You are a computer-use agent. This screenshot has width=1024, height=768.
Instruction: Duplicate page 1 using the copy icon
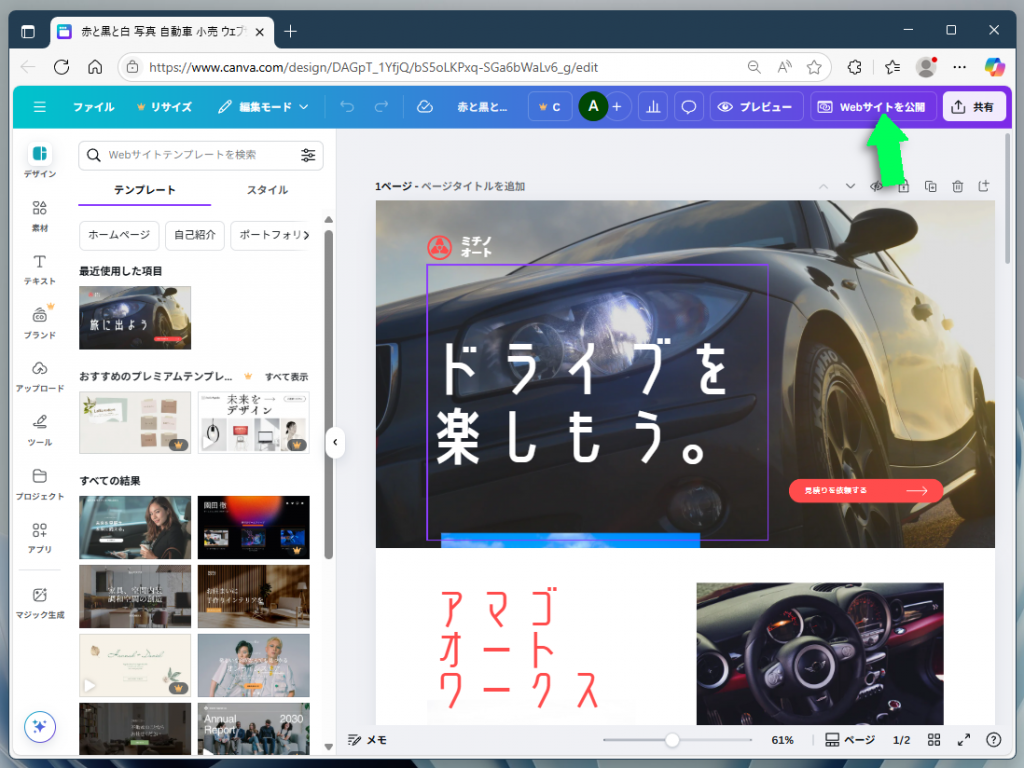click(931, 186)
